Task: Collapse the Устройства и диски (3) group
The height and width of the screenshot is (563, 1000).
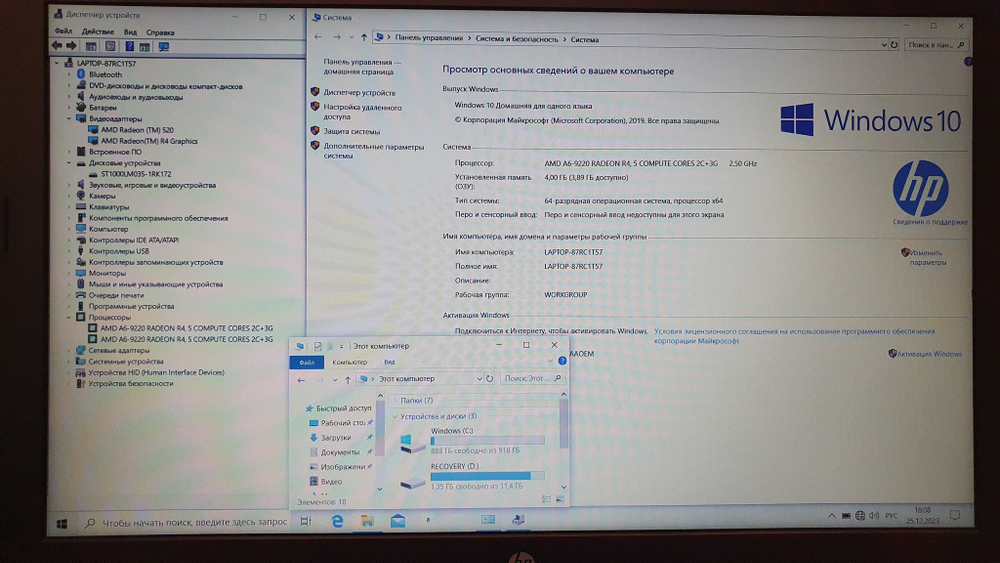Action: tap(395, 416)
